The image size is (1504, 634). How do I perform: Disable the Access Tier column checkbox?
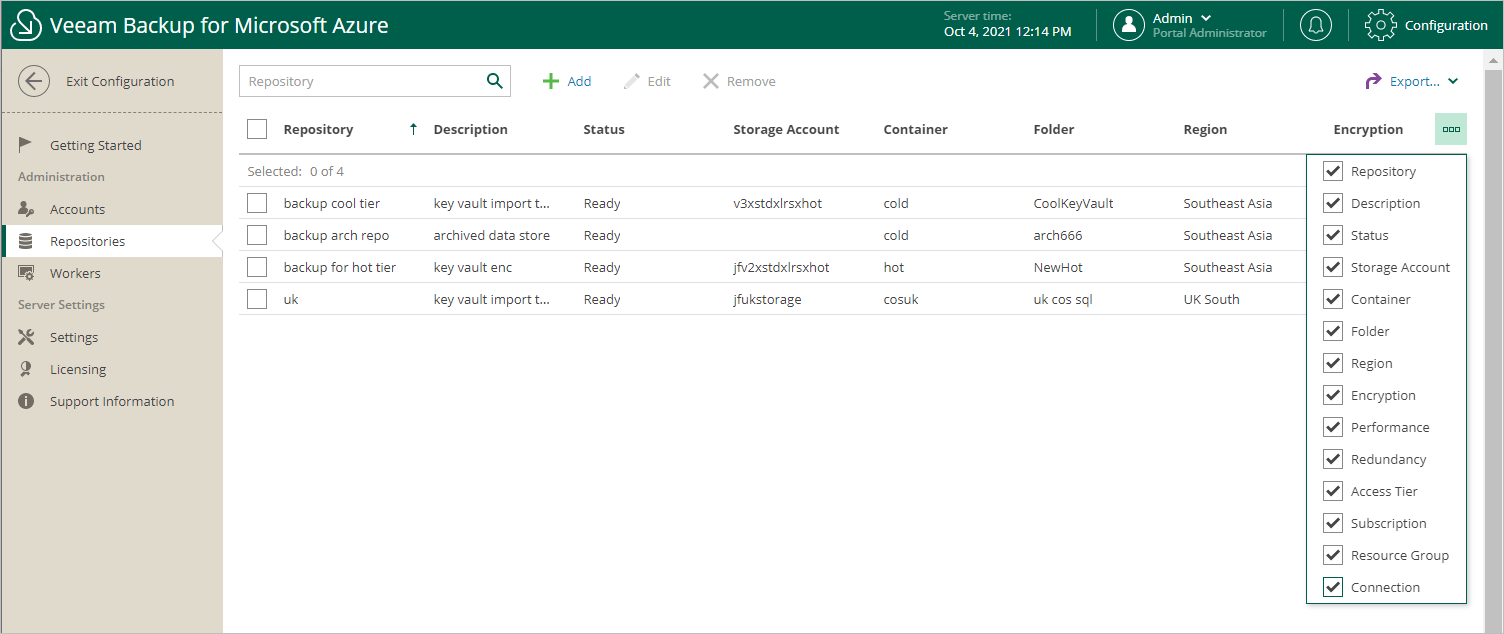pyautogui.click(x=1333, y=491)
